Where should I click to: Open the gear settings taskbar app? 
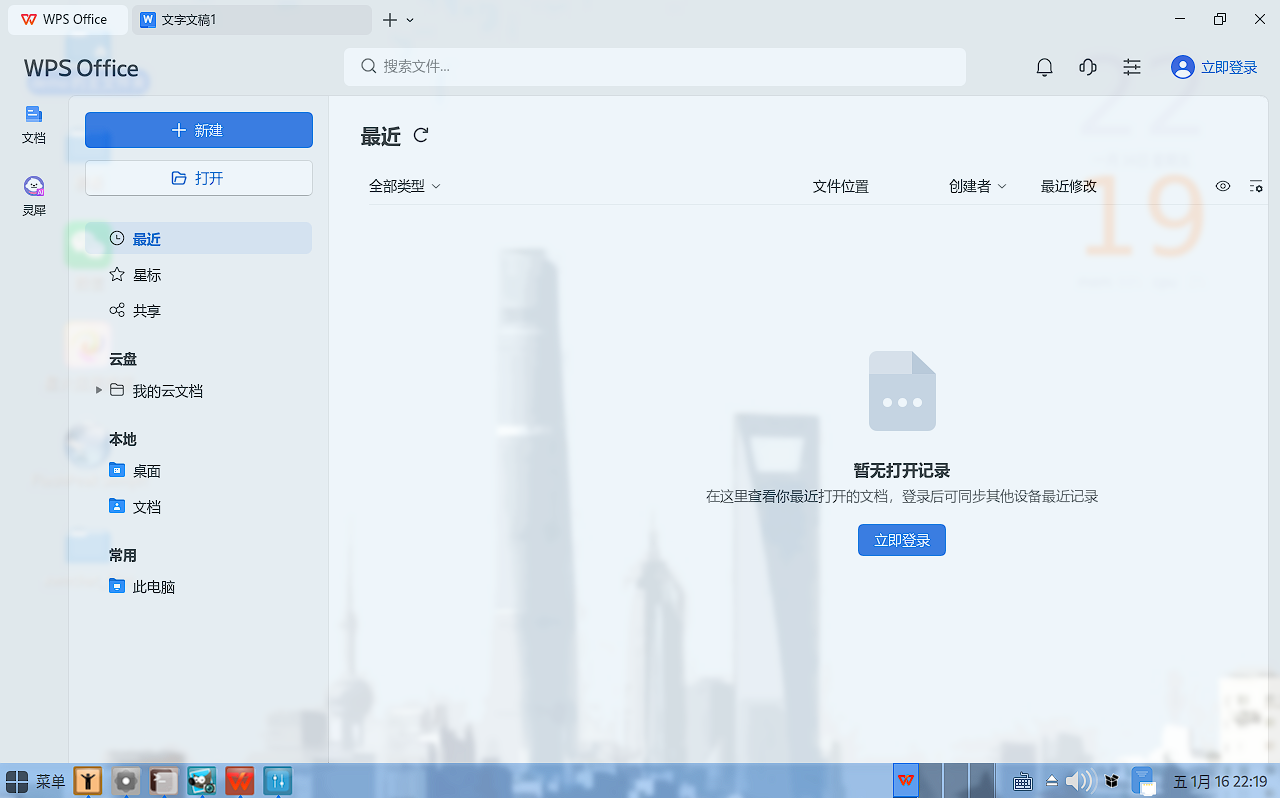pos(125,781)
